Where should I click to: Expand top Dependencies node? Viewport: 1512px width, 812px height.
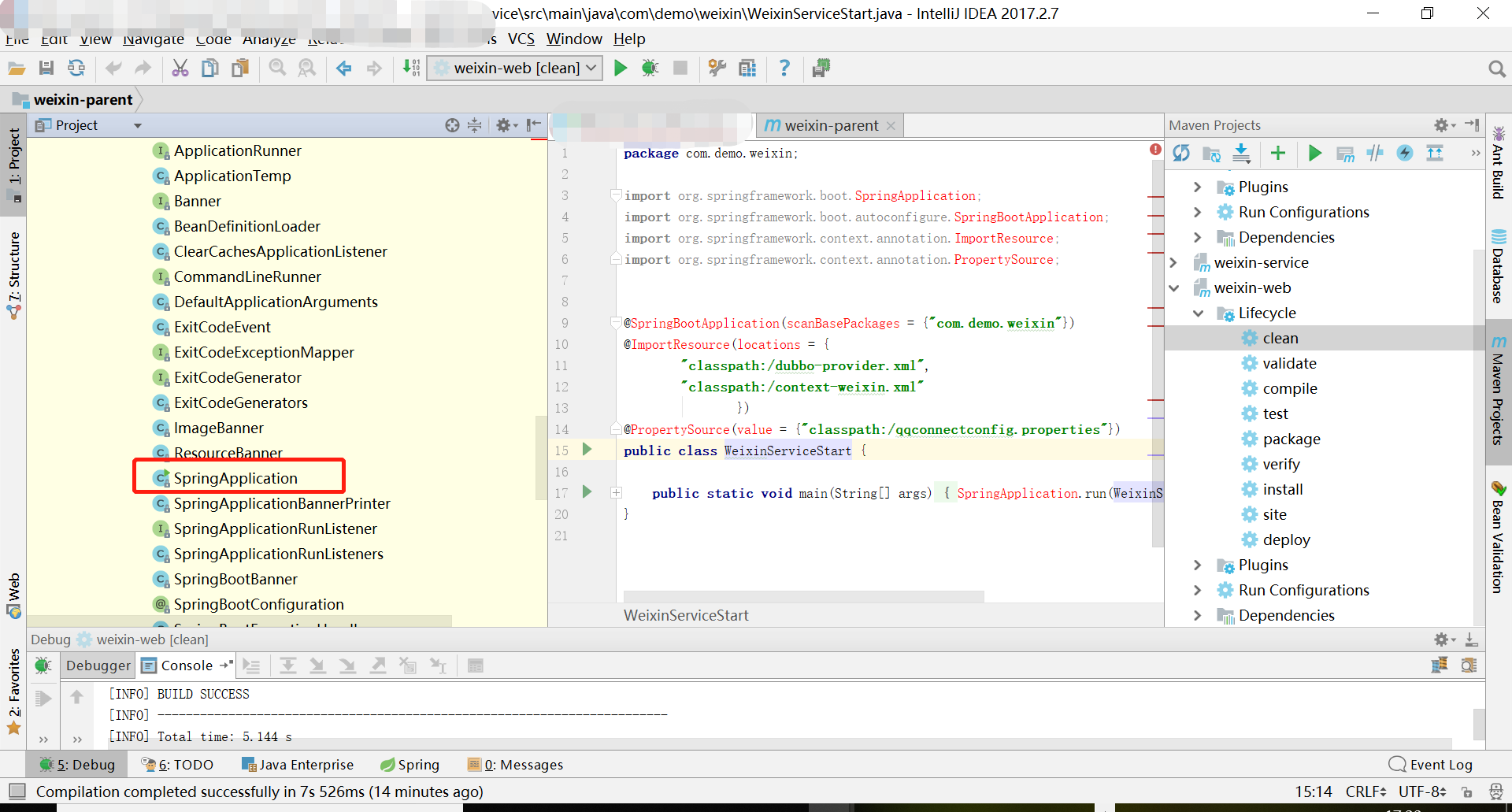pyautogui.click(x=1198, y=237)
